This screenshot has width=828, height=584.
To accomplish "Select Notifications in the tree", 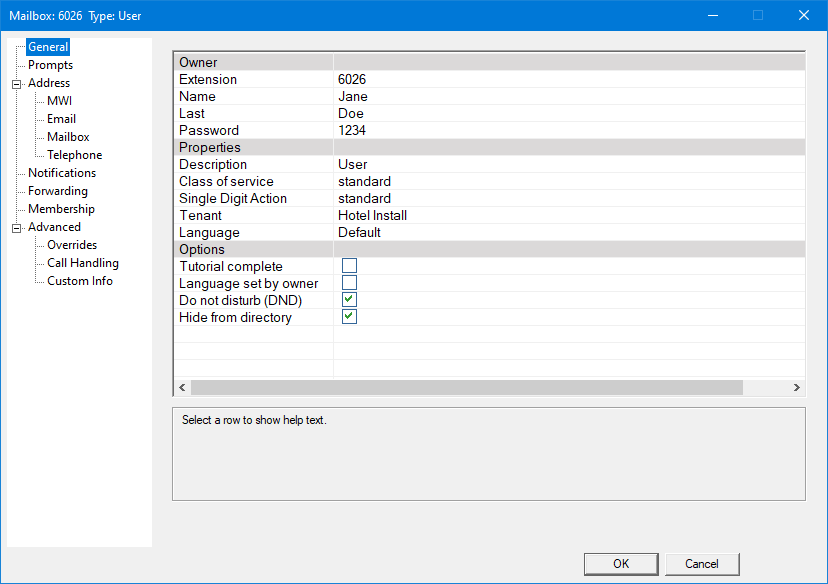I will (x=62, y=173).
